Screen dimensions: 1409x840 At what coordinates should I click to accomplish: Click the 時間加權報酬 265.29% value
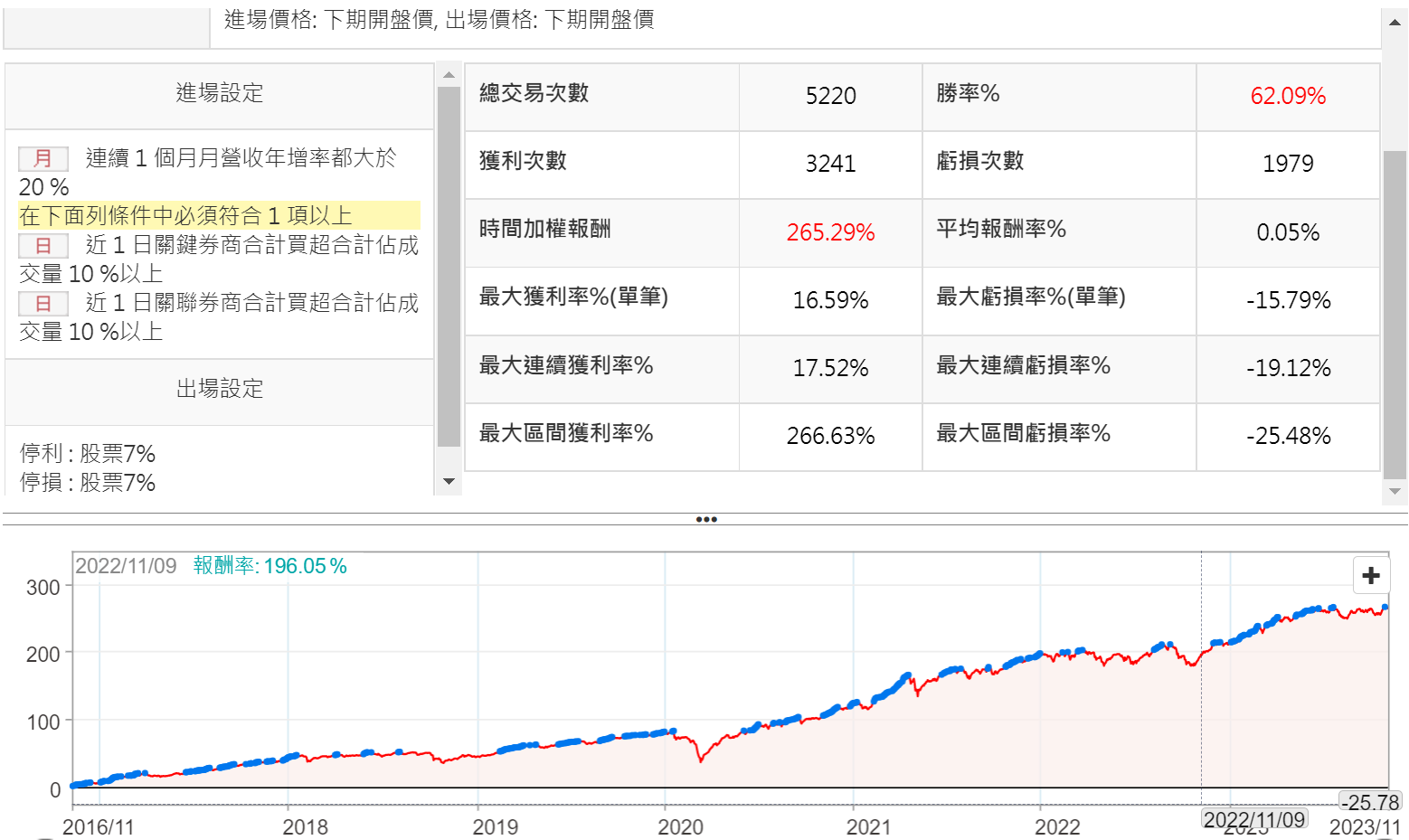click(830, 232)
